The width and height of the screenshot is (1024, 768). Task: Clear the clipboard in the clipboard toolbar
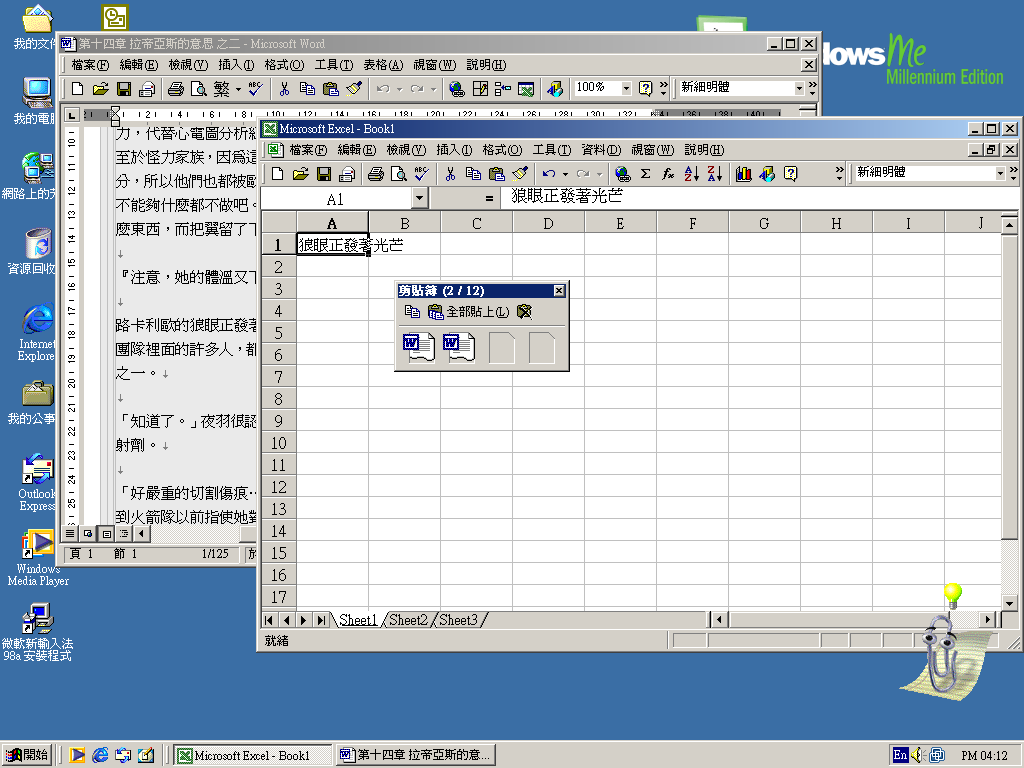coord(524,312)
